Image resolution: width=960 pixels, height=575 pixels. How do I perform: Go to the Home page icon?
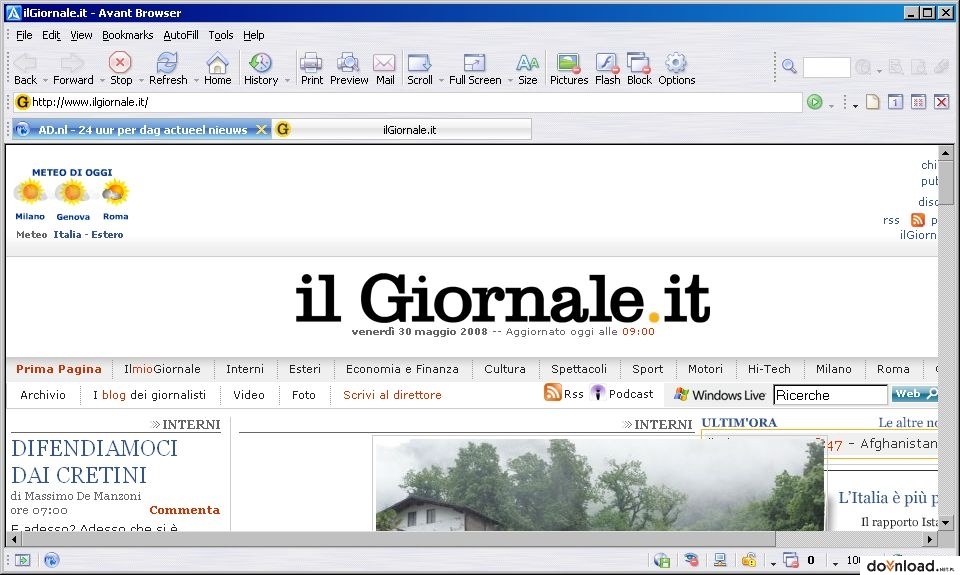pyautogui.click(x=217, y=62)
